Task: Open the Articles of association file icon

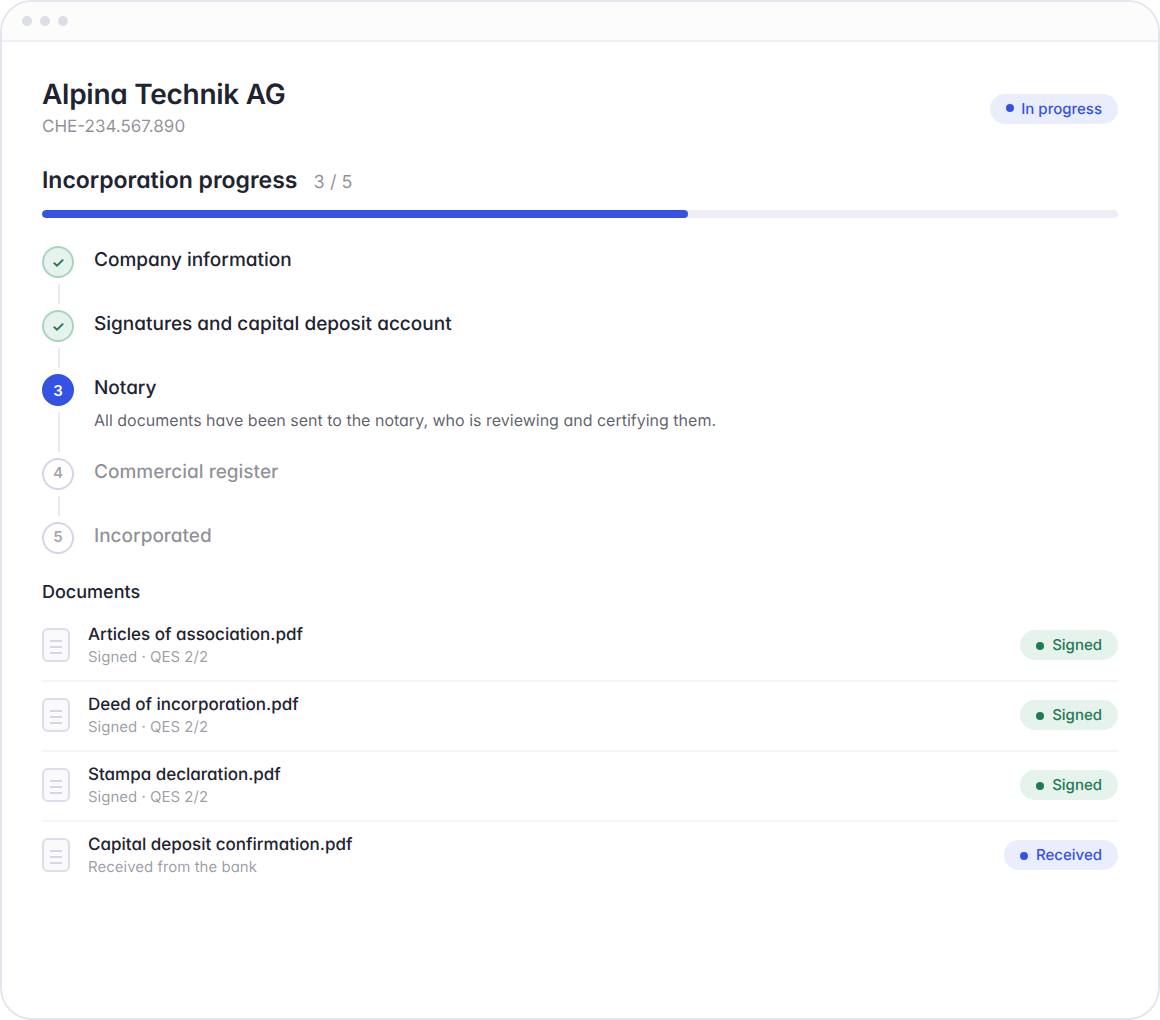Action: click(x=56, y=645)
